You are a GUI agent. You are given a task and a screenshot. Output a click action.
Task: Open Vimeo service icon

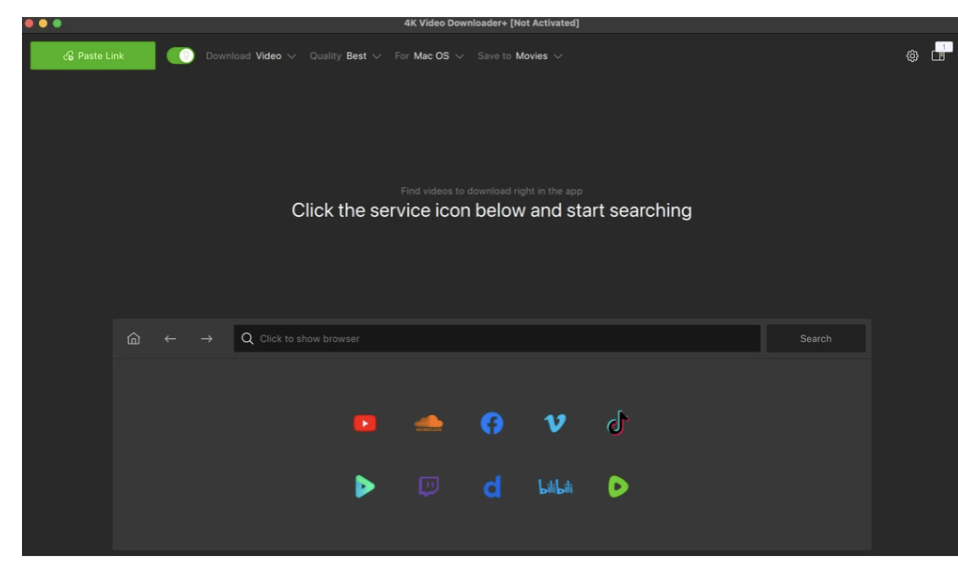point(555,423)
